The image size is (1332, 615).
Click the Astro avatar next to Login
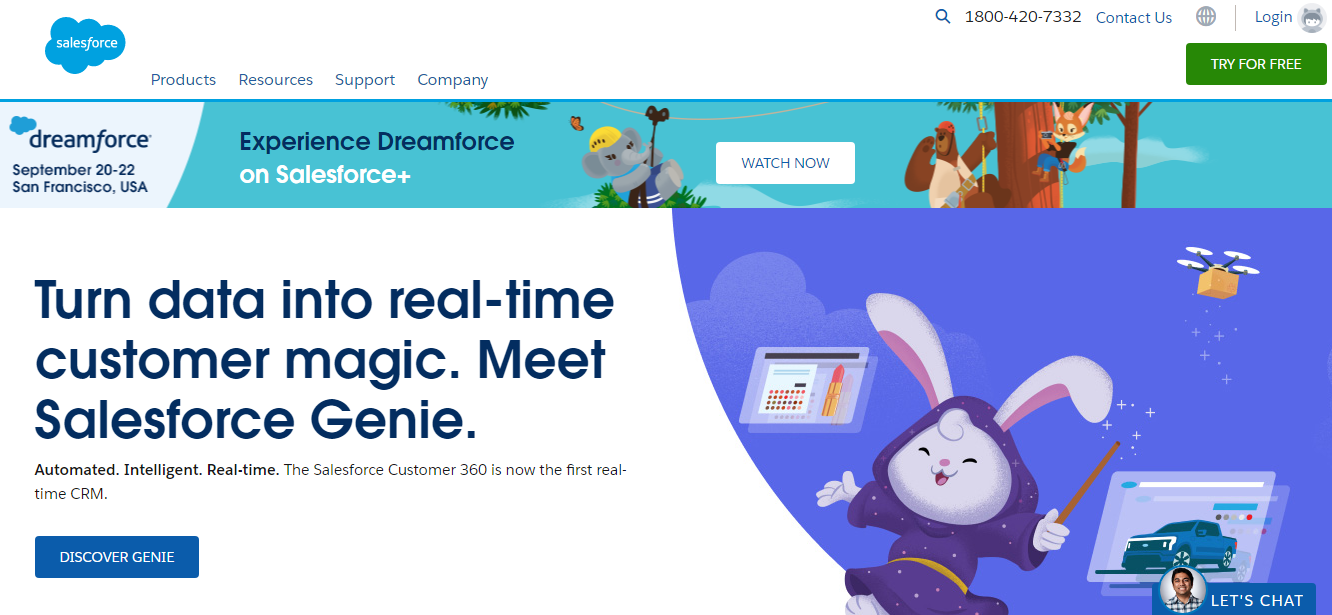(x=1312, y=17)
